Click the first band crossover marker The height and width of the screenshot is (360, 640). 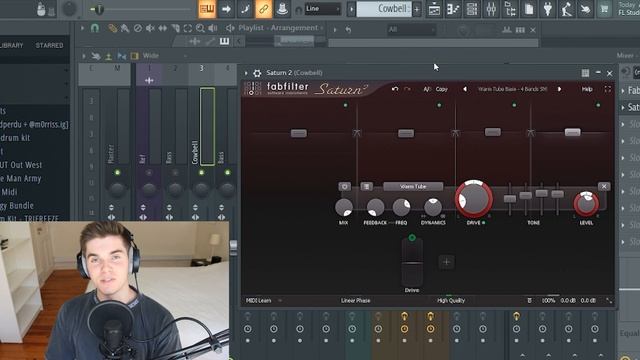[357, 133]
